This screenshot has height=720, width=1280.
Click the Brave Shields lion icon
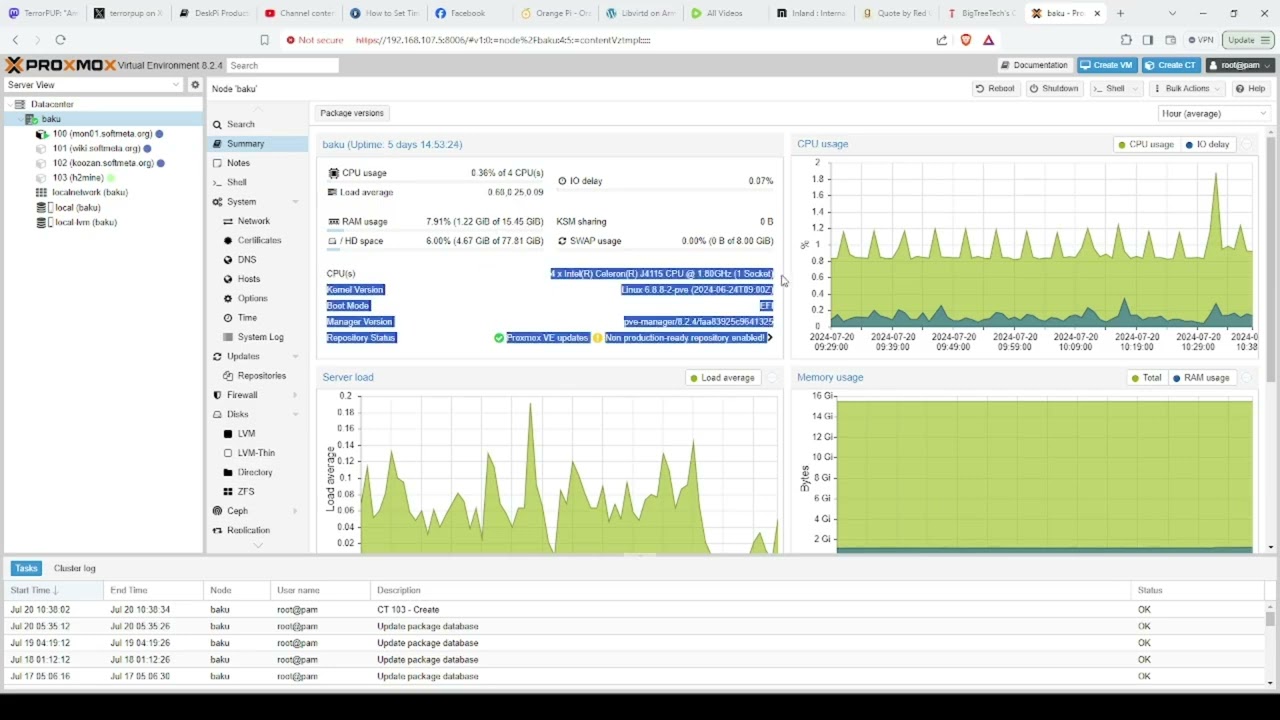[966, 40]
